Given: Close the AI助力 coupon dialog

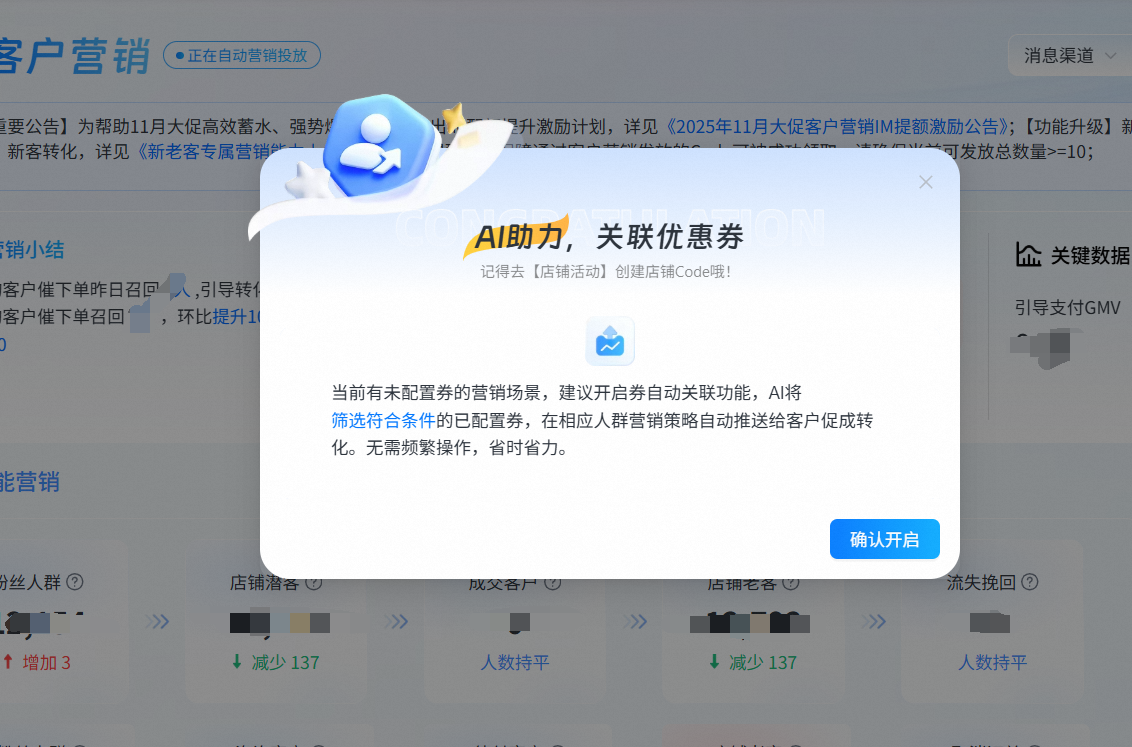Looking at the screenshot, I should point(925,182).
